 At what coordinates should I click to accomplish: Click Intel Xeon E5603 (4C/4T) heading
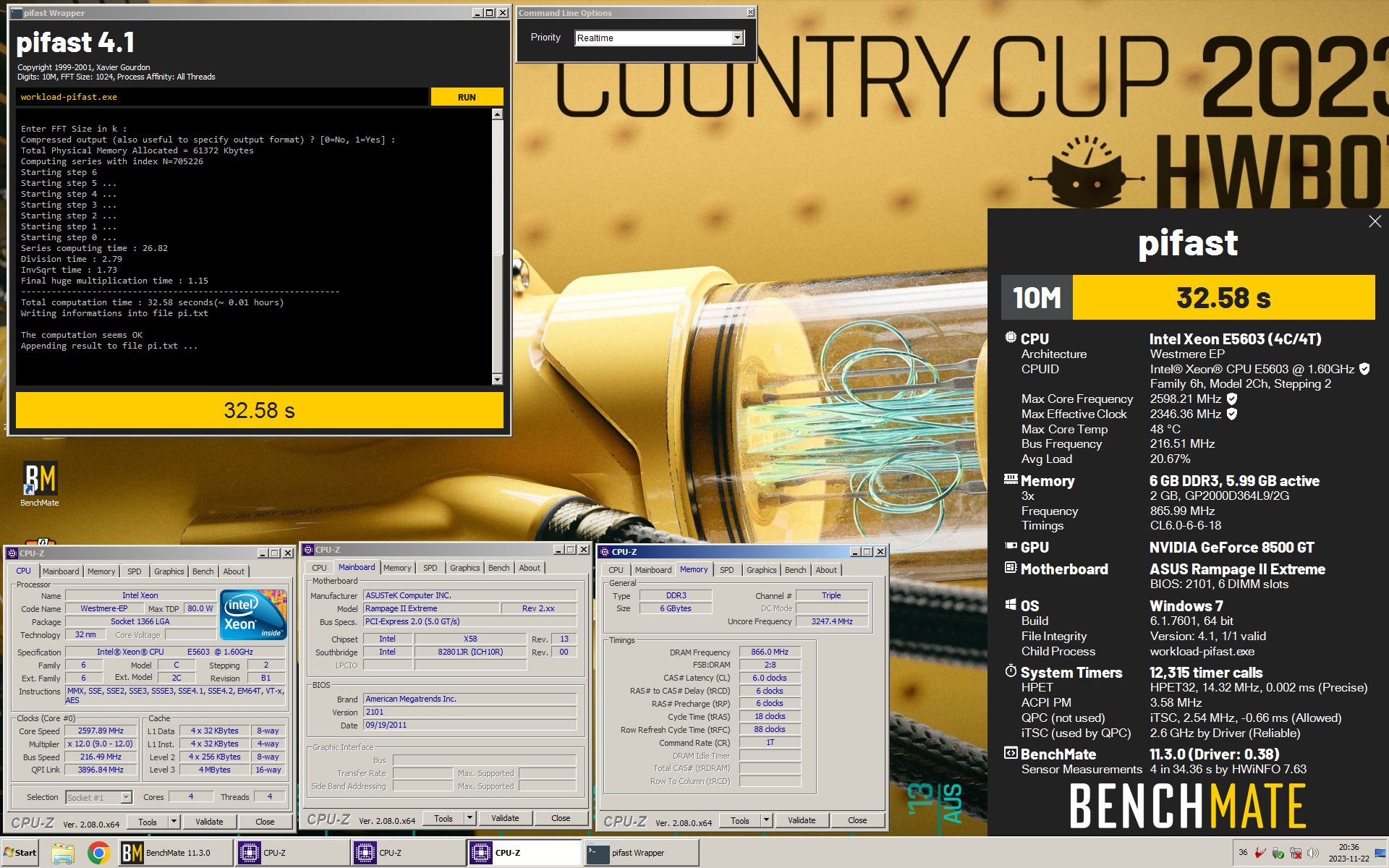tap(1235, 339)
